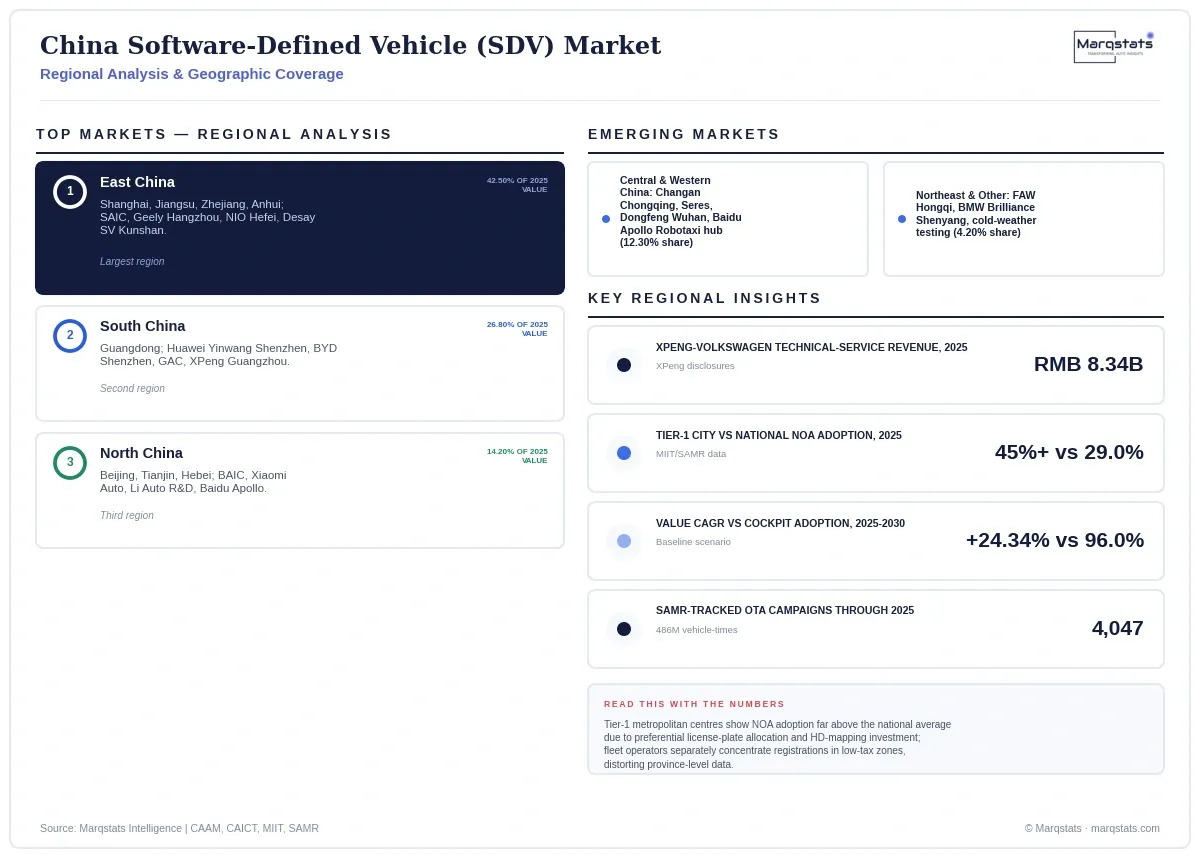Click the 42.50% of 2025 value label
Screen dimensions: 1200x858
517,185
